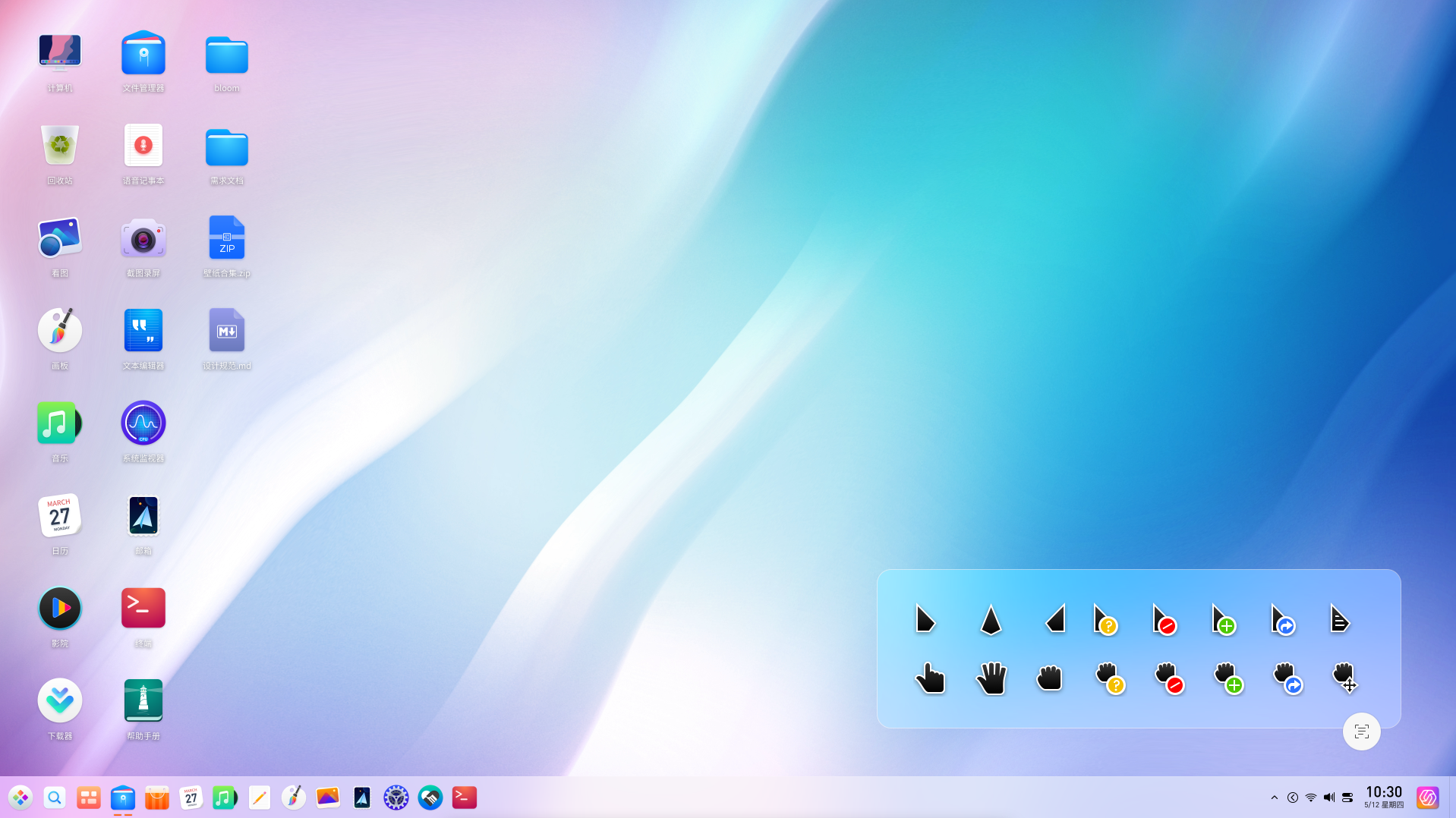1456x818 pixels.
Task: Pick the standard arrow cursor in cursor panel
Action: (925, 619)
